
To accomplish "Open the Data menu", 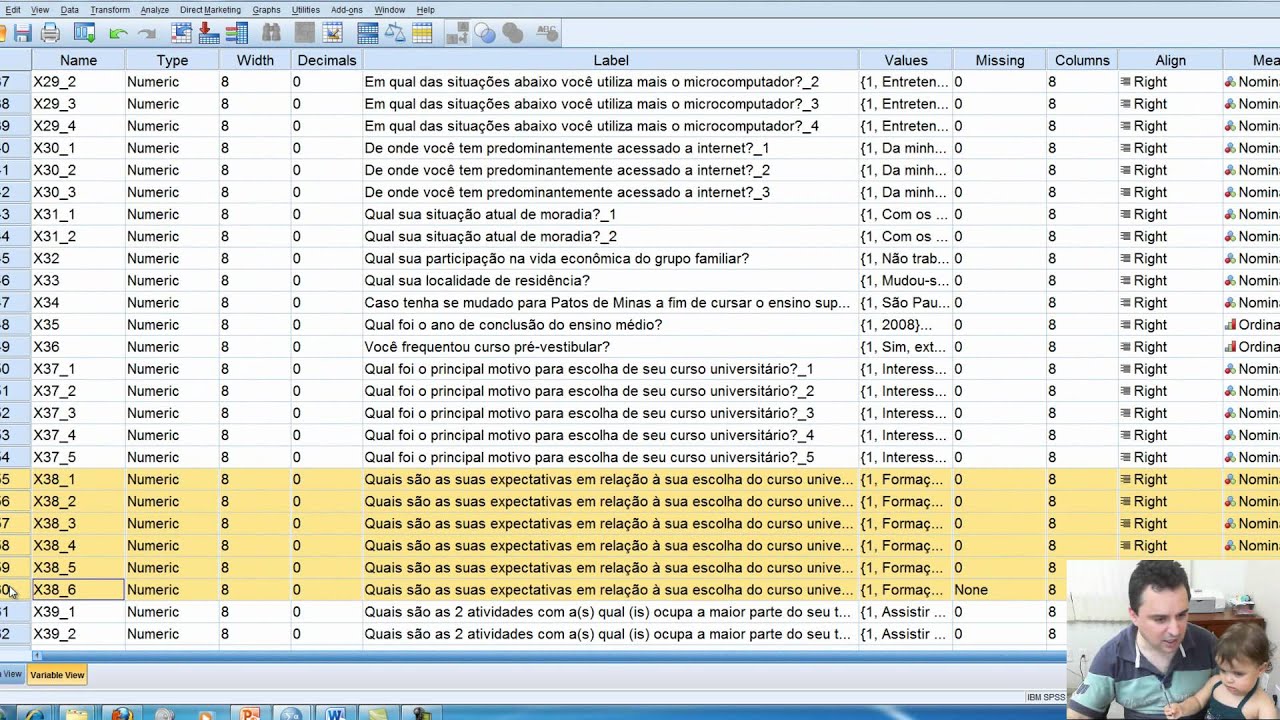I will 69,10.
